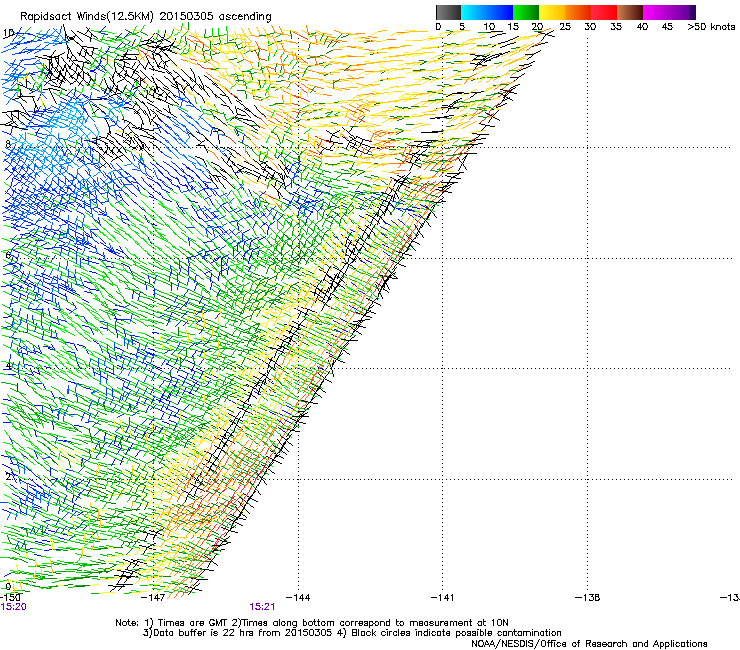Image resolution: width=740 pixels, height=650 pixels.
Task: Click the brown 35-40 knots legend swatch
Action: click(630, 12)
